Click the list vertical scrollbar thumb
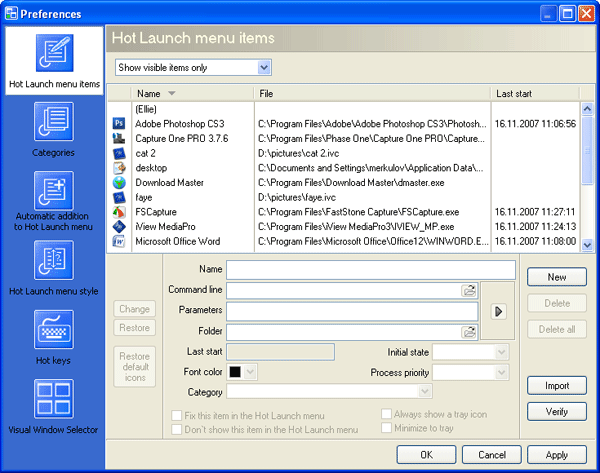The image size is (600, 473). click(x=587, y=151)
